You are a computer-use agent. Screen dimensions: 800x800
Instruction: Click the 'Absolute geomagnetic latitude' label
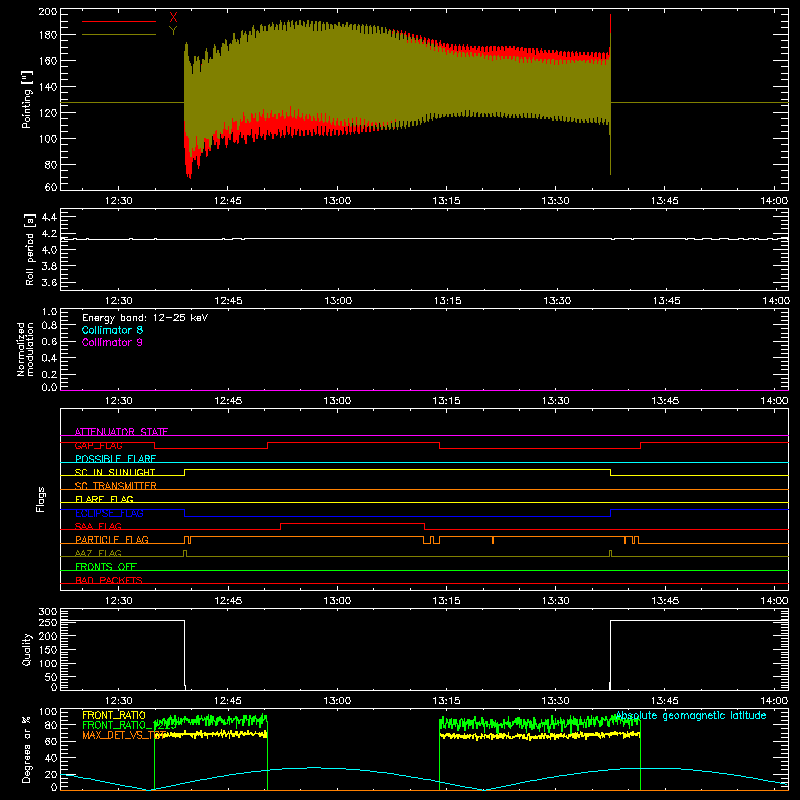[691, 715]
